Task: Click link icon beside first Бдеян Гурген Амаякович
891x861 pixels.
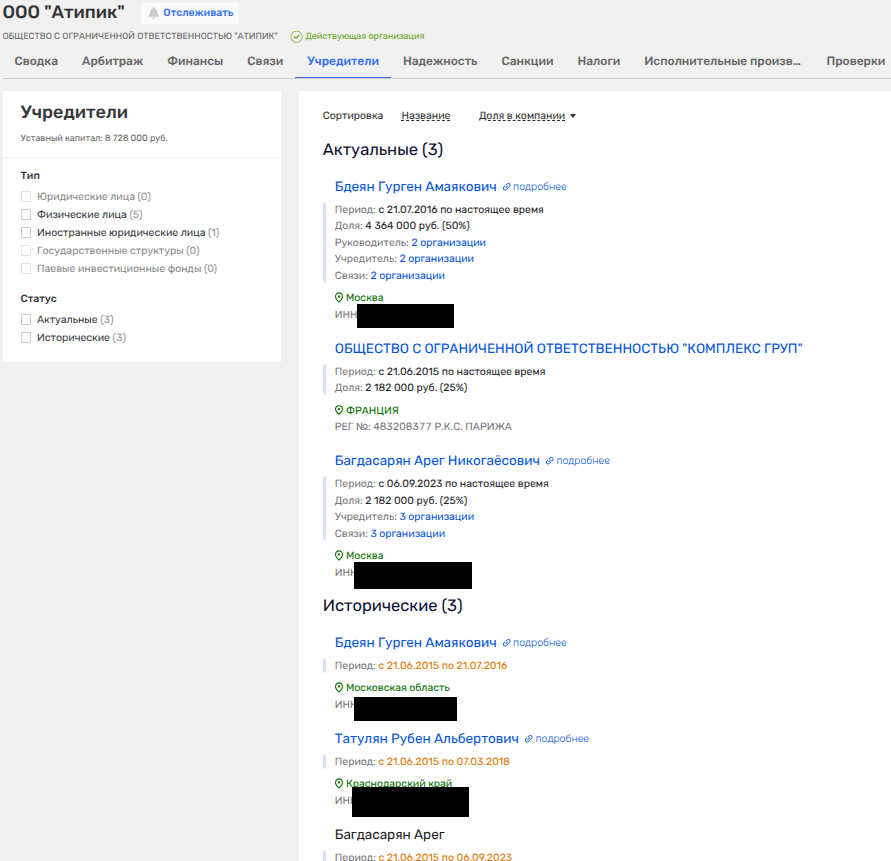Action: (x=507, y=187)
